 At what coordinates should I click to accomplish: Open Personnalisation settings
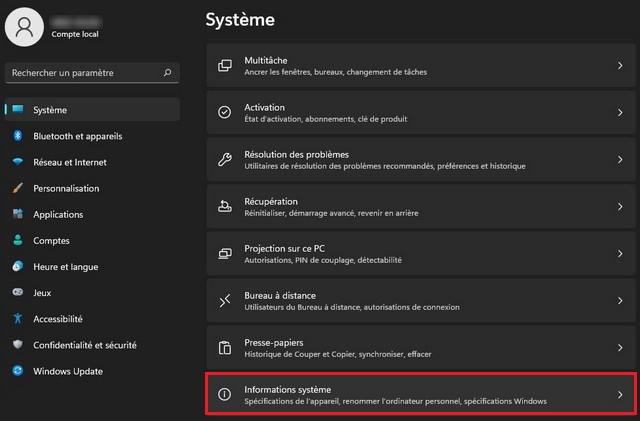pos(92,188)
